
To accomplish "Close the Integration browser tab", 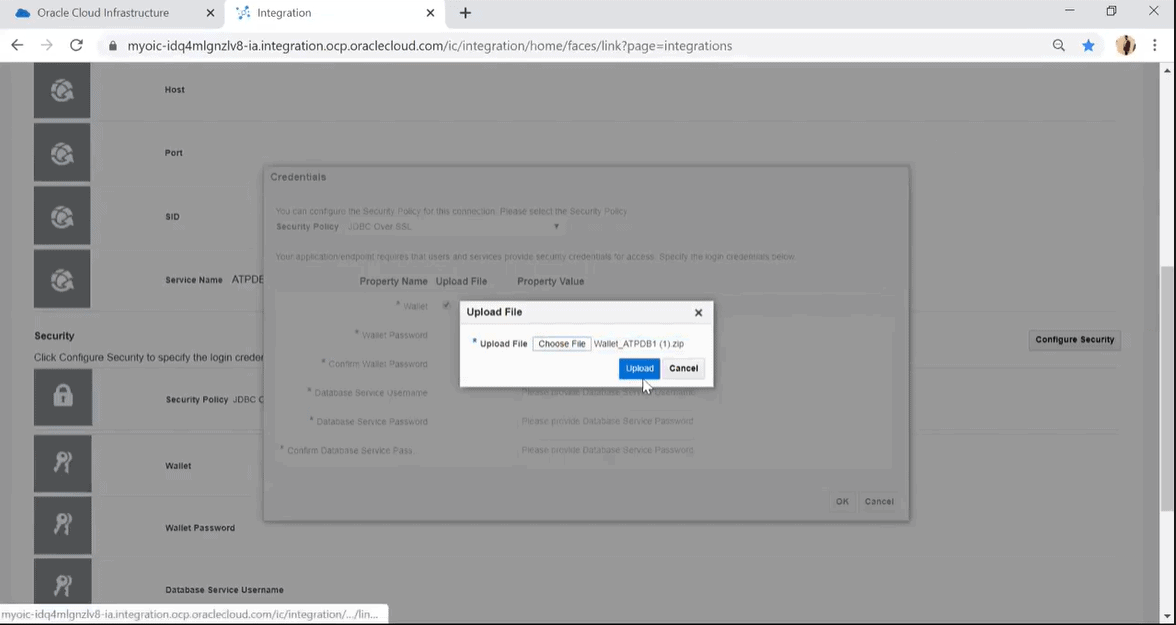I will (x=430, y=13).
